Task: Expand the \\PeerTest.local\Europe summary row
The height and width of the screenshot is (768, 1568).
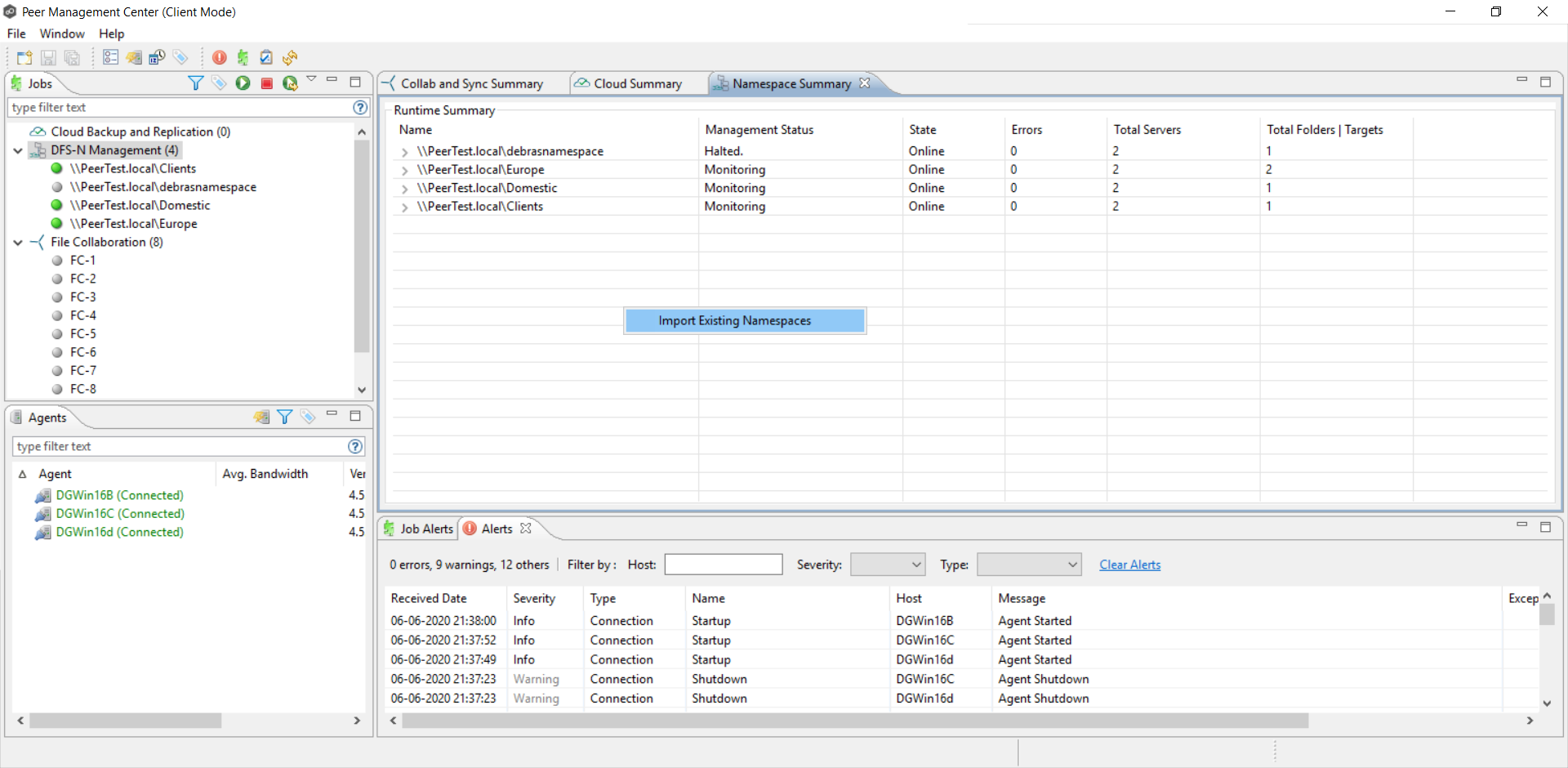Action: point(404,170)
